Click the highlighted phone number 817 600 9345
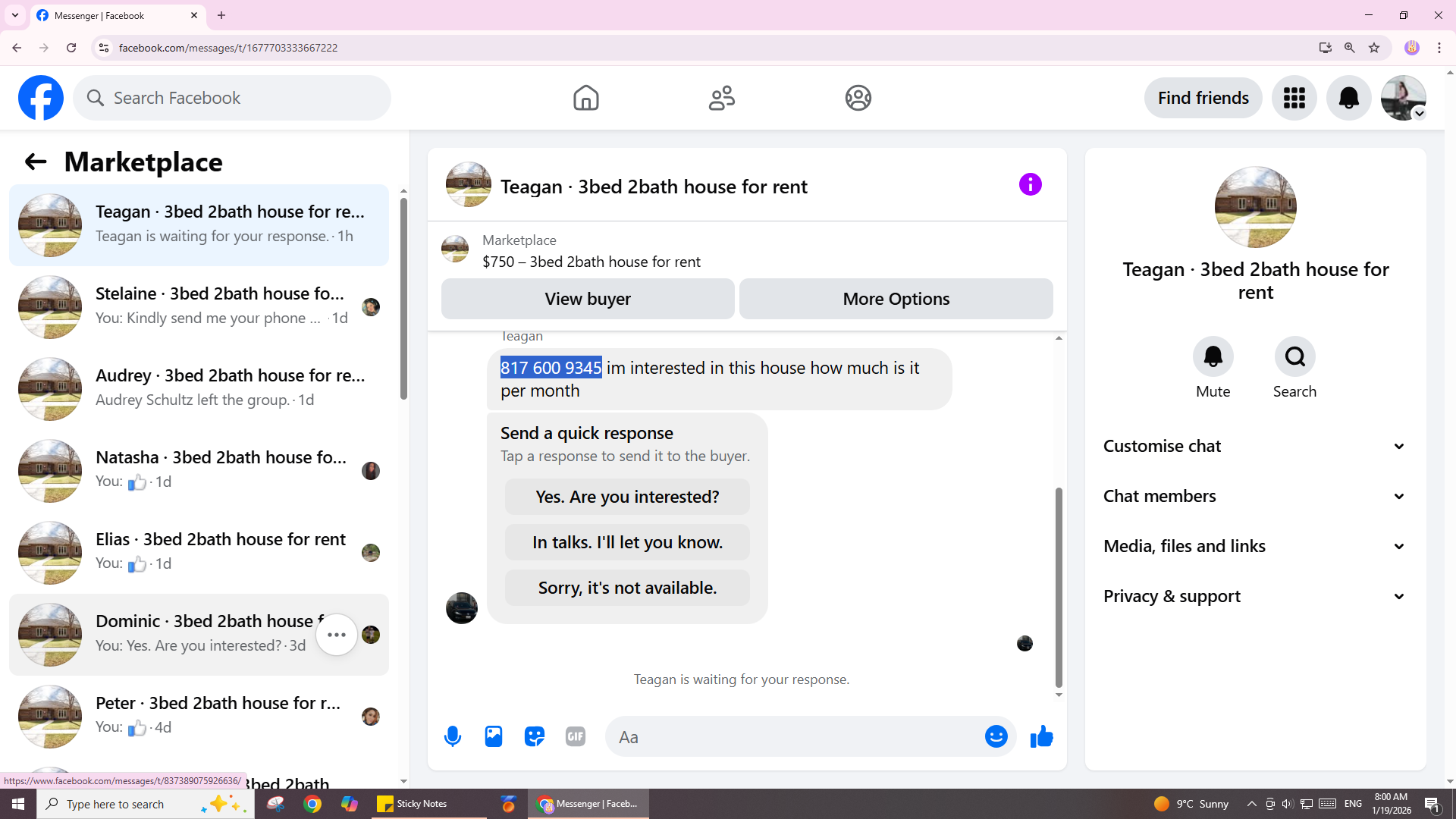Screen dimensions: 1456x819 pos(551,368)
